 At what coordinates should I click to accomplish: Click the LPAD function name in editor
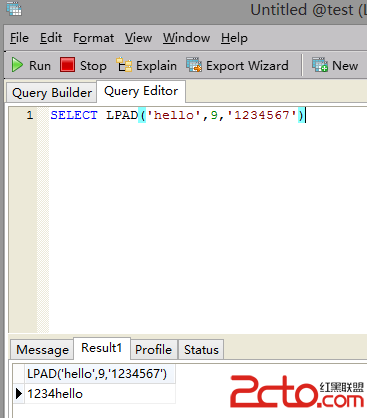click(122, 115)
